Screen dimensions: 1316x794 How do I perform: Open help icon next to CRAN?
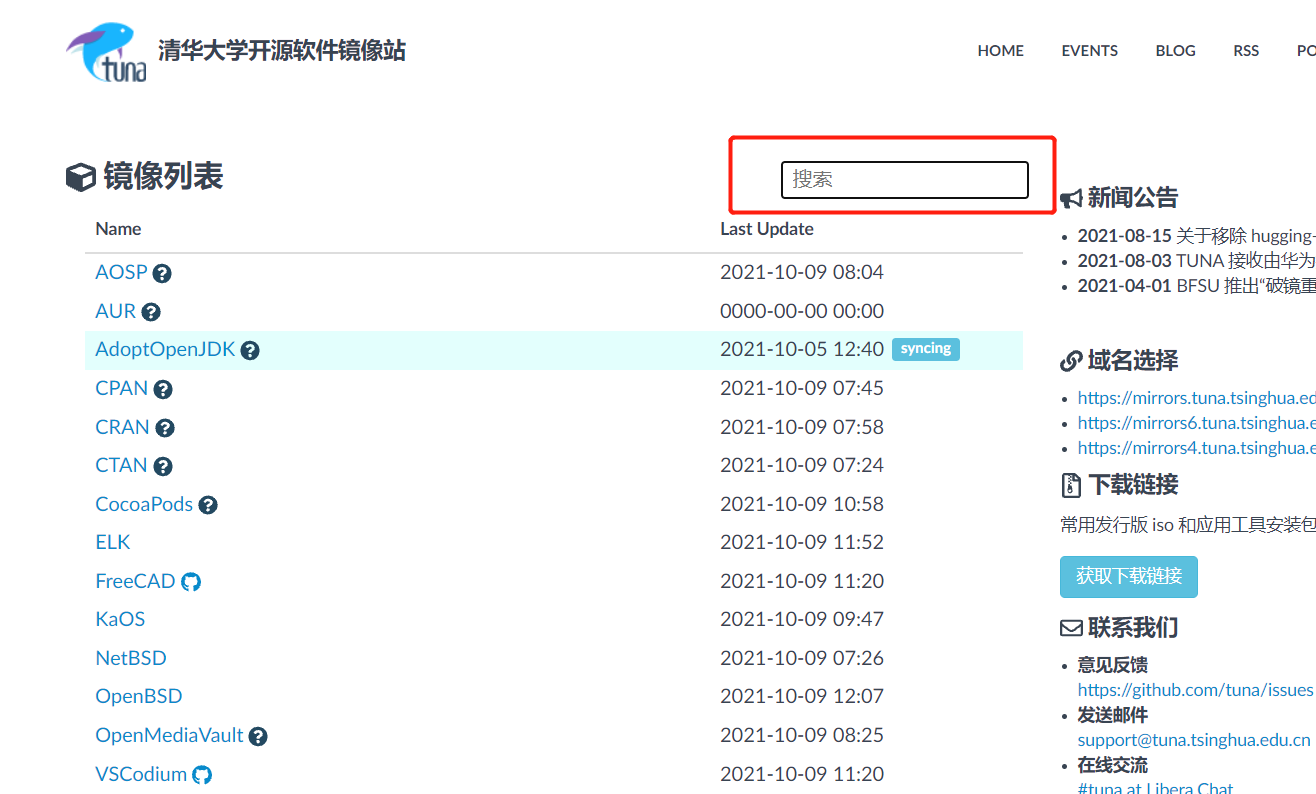[x=165, y=428]
